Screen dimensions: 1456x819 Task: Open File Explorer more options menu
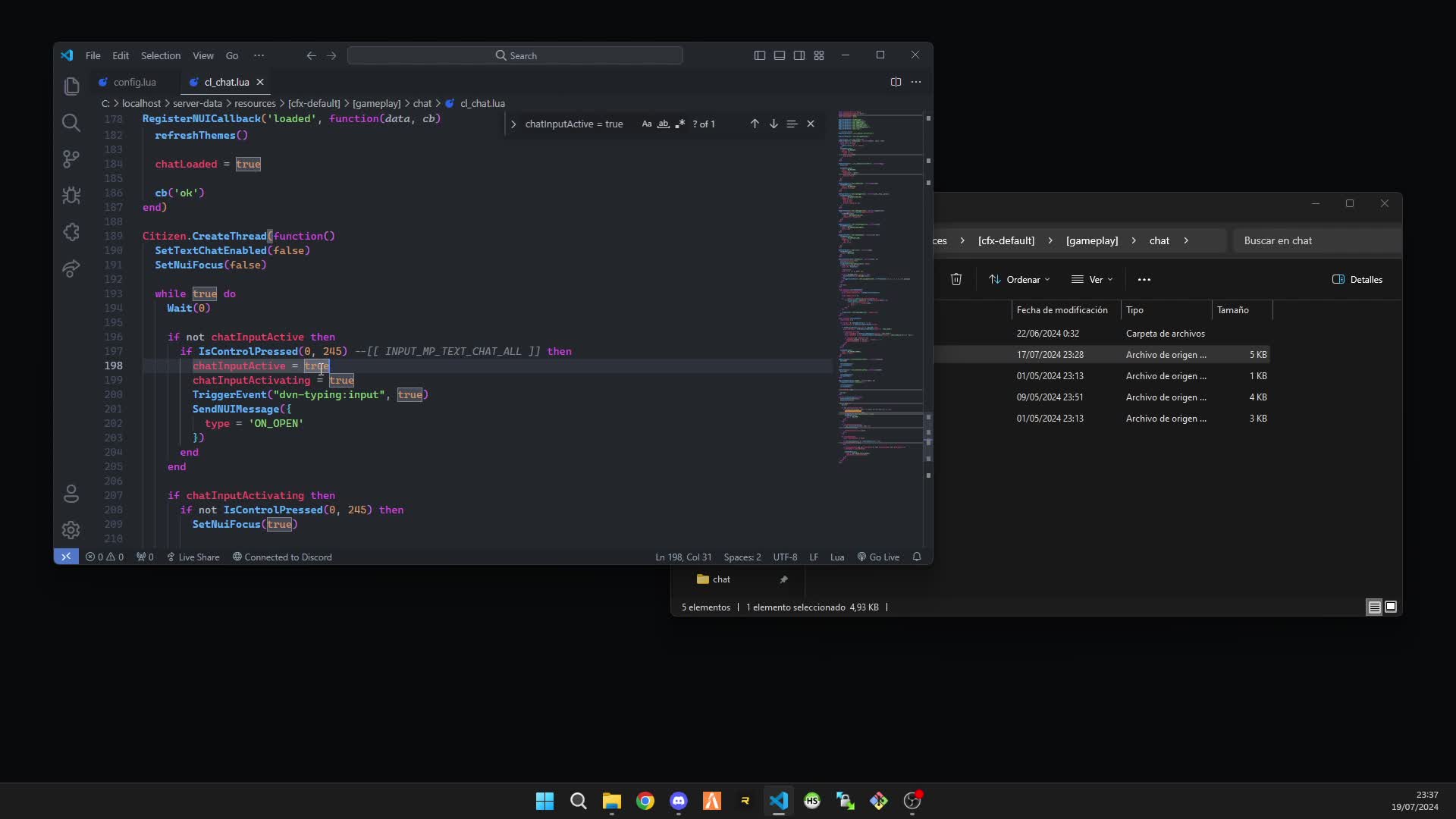coord(1144,279)
